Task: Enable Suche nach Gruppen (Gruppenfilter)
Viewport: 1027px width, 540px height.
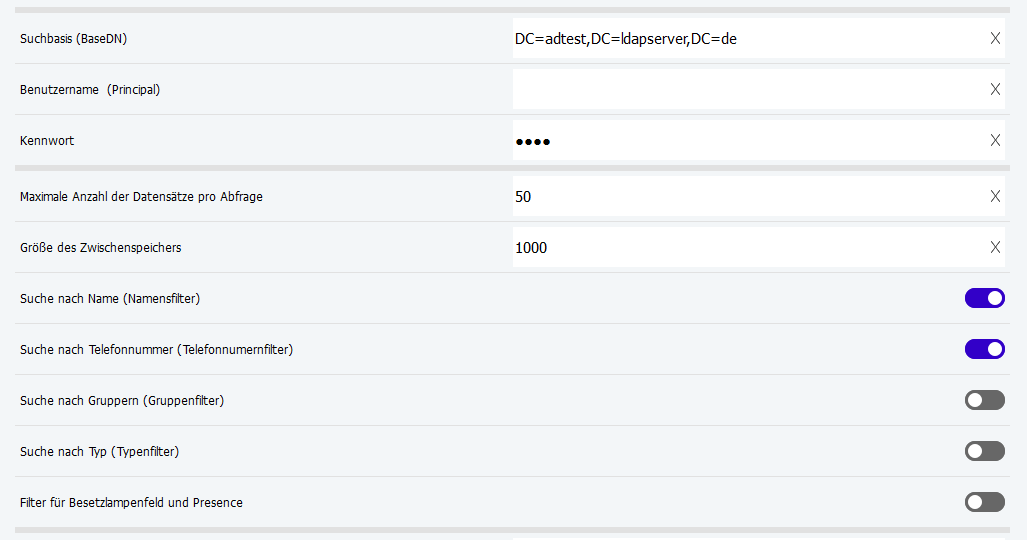Action: (x=984, y=400)
